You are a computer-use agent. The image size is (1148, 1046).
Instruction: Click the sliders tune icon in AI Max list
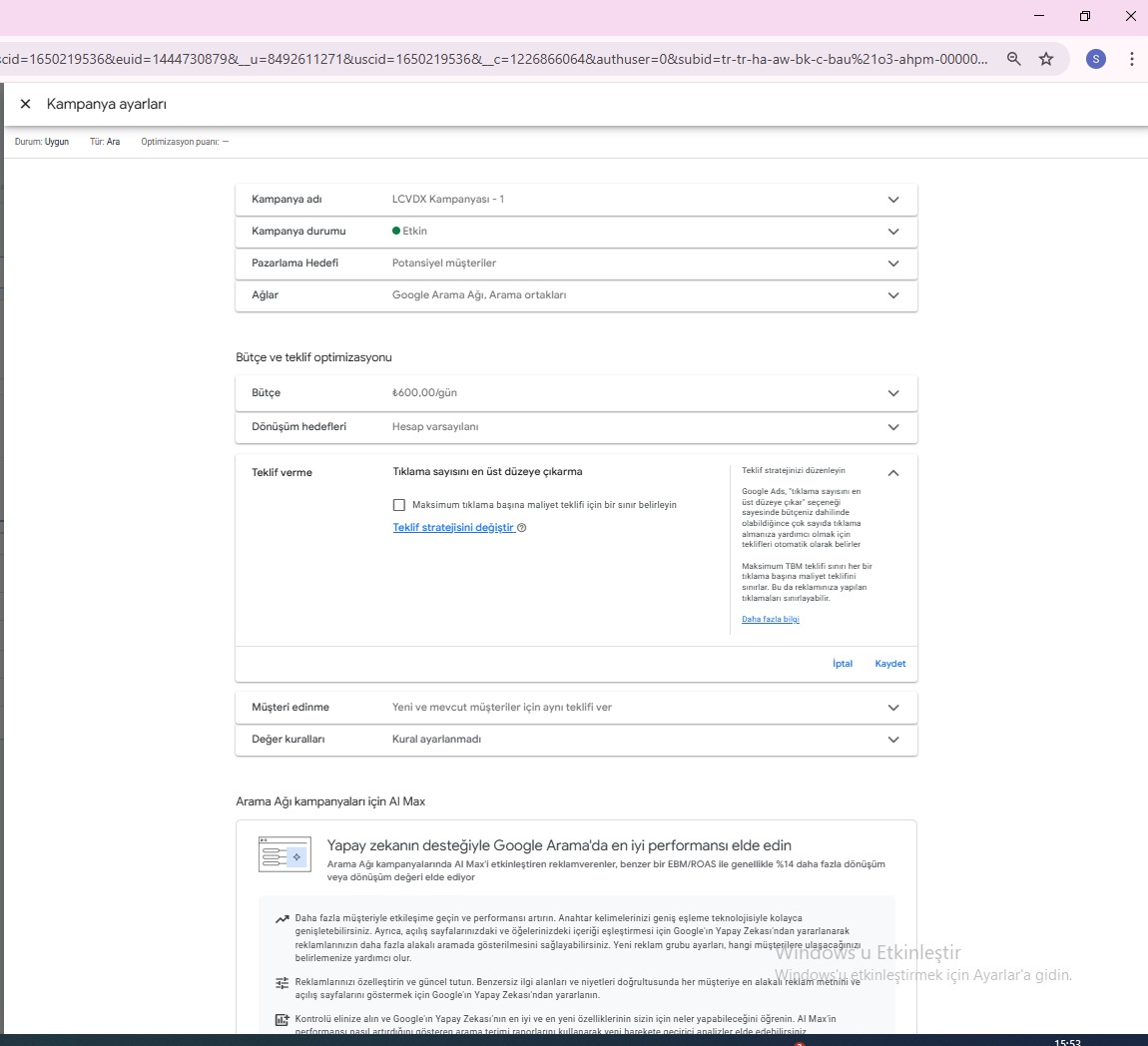pyautogui.click(x=282, y=983)
